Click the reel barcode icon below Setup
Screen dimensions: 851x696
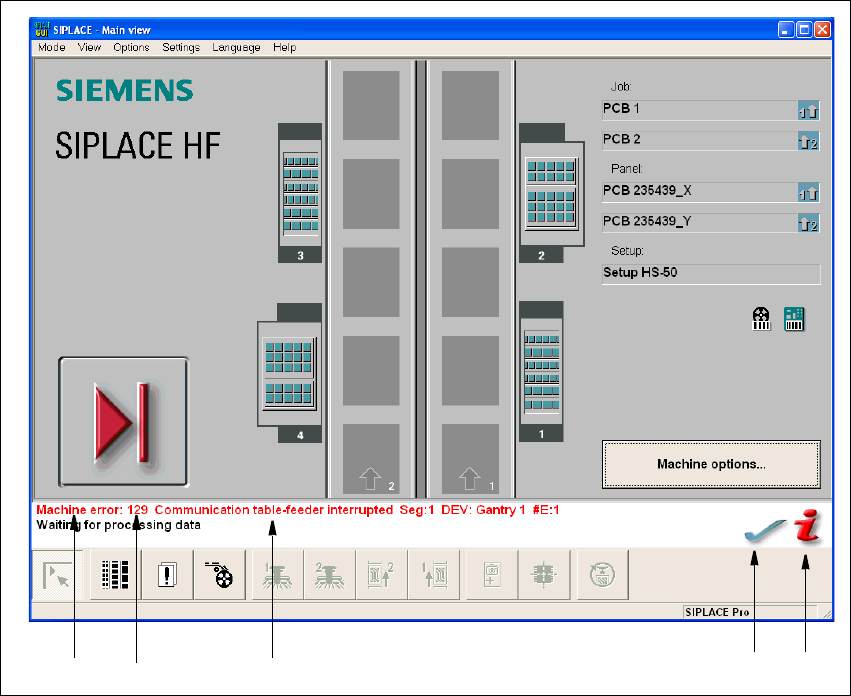pyautogui.click(x=762, y=319)
